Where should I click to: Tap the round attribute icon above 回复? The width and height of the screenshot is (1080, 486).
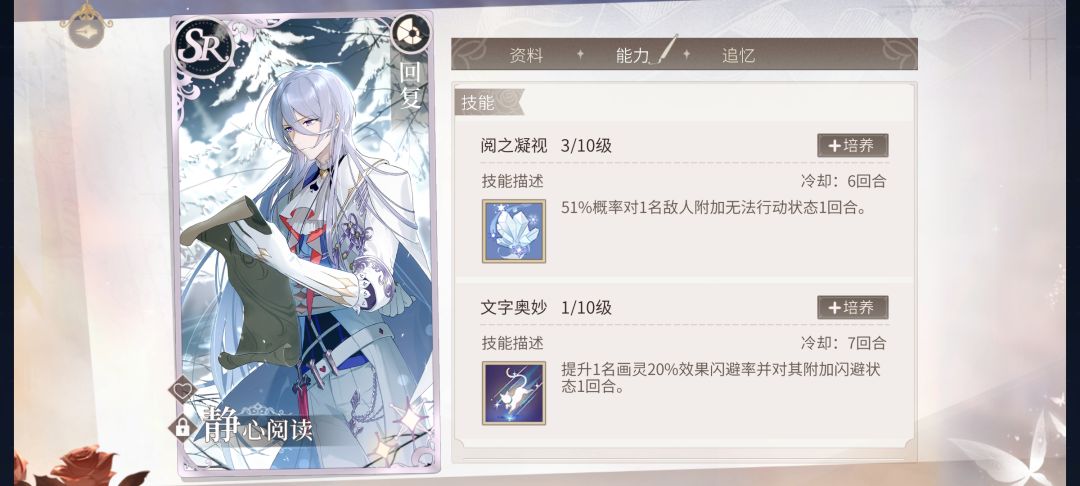(x=411, y=34)
